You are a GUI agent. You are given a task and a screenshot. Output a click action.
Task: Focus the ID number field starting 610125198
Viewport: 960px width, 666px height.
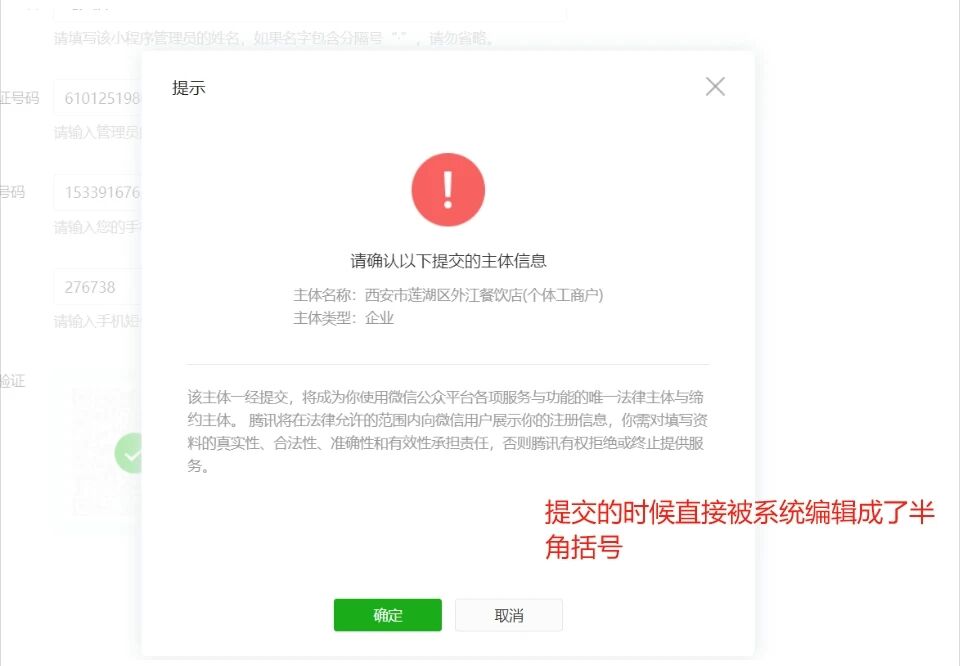(98, 97)
